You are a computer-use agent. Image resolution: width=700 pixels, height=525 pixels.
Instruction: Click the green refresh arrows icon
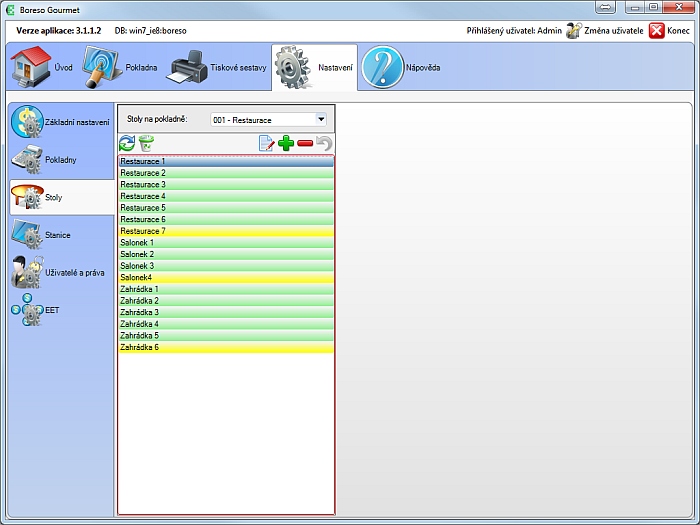(x=127, y=144)
